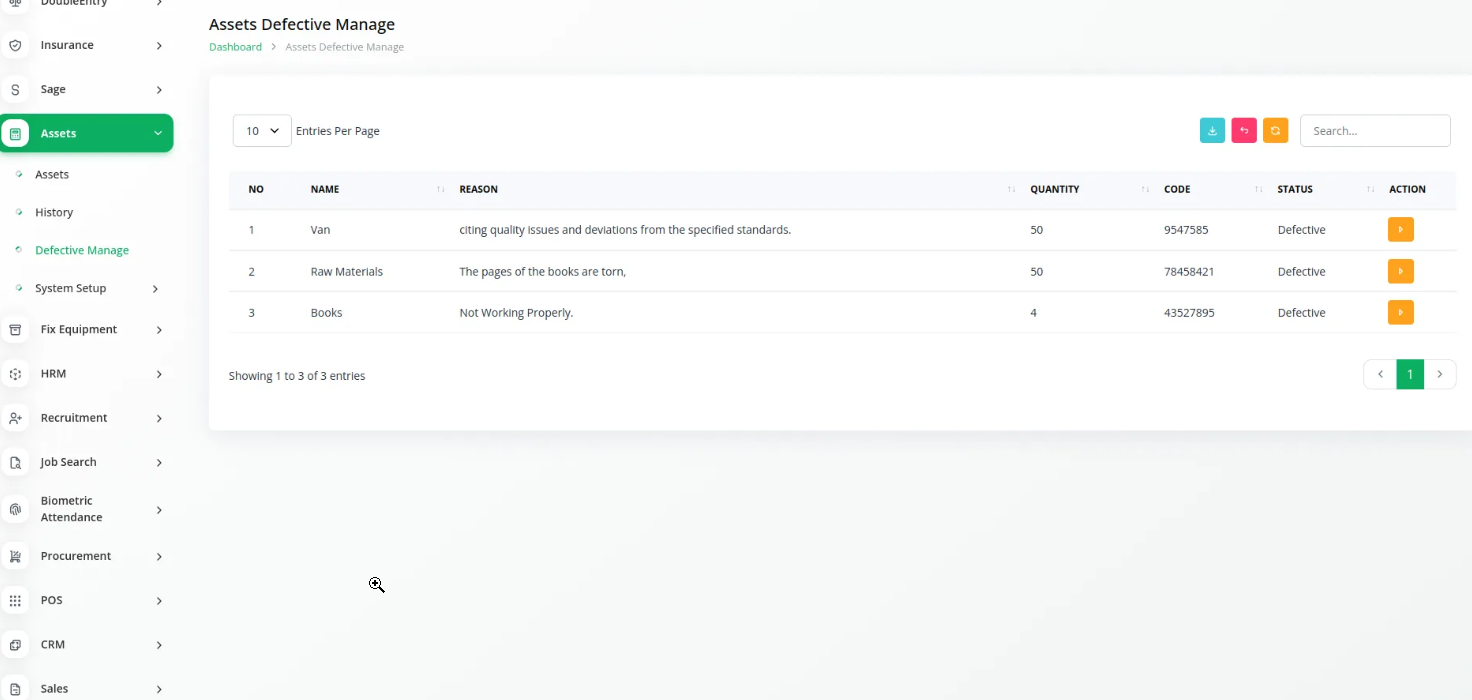The image size is (1472, 700).
Task: Click the action button for Books row
Action: coord(1400,313)
